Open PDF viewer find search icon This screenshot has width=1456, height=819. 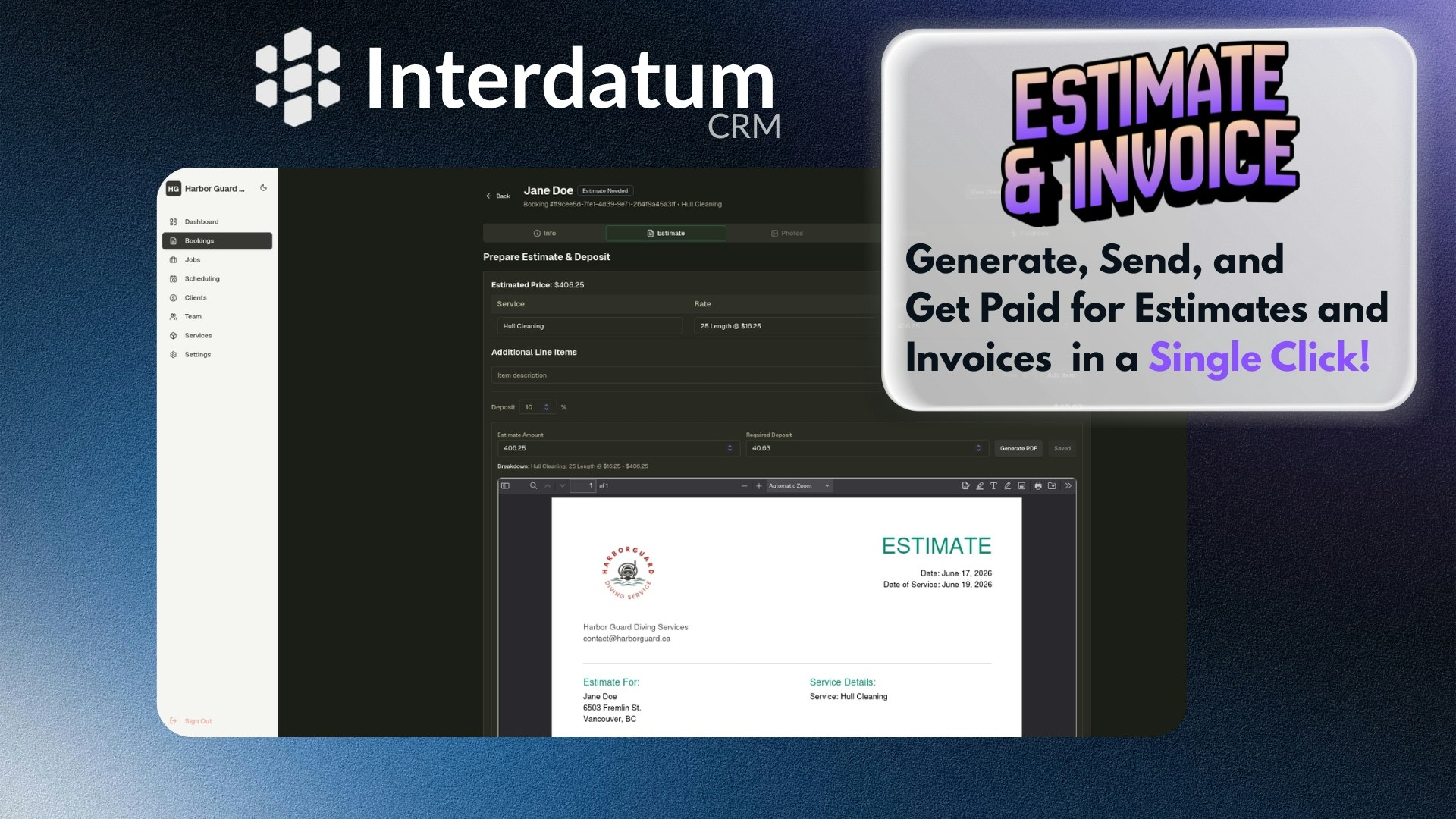pos(533,486)
